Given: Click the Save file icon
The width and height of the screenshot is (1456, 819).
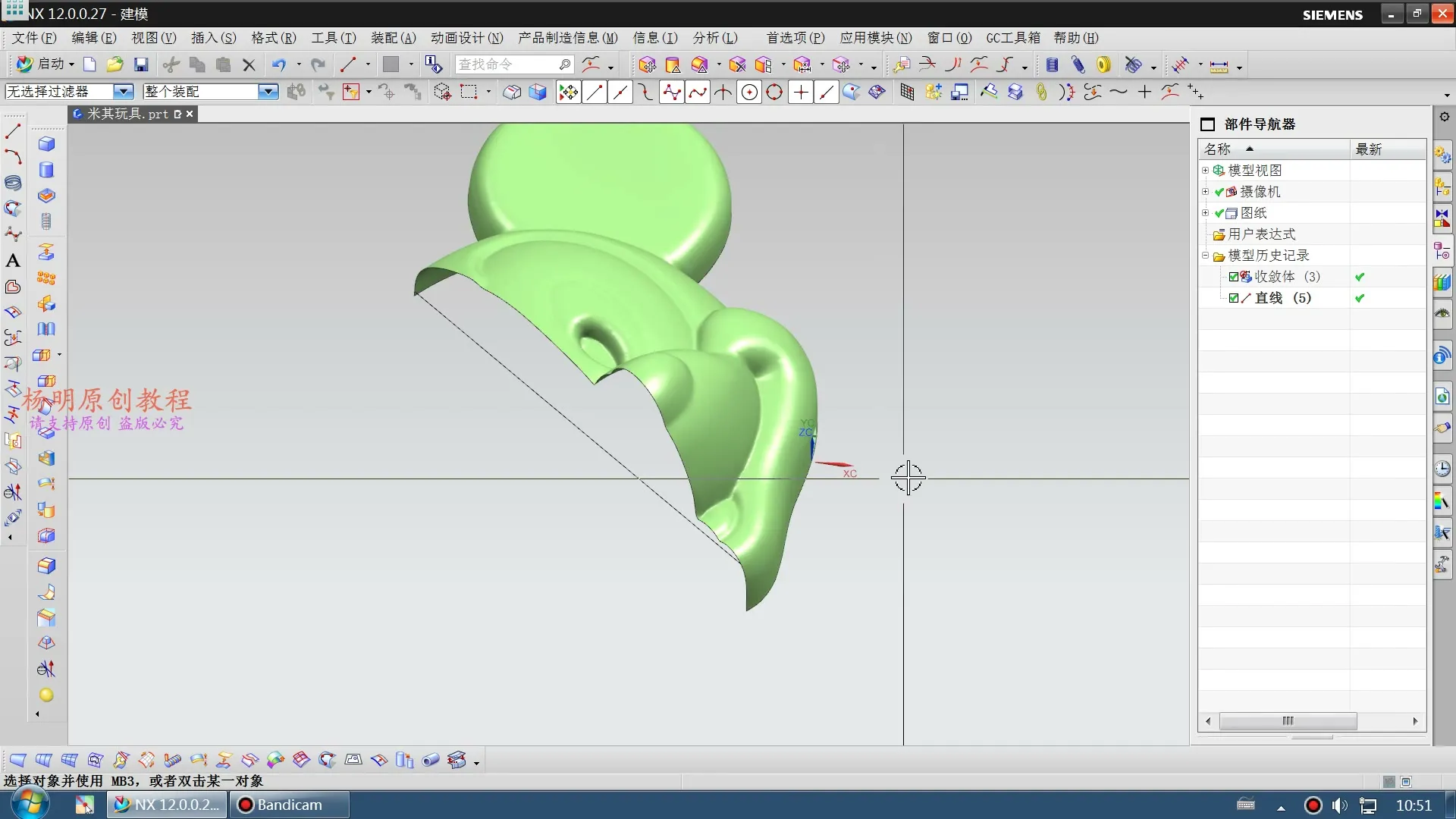Looking at the screenshot, I should pyautogui.click(x=141, y=65).
